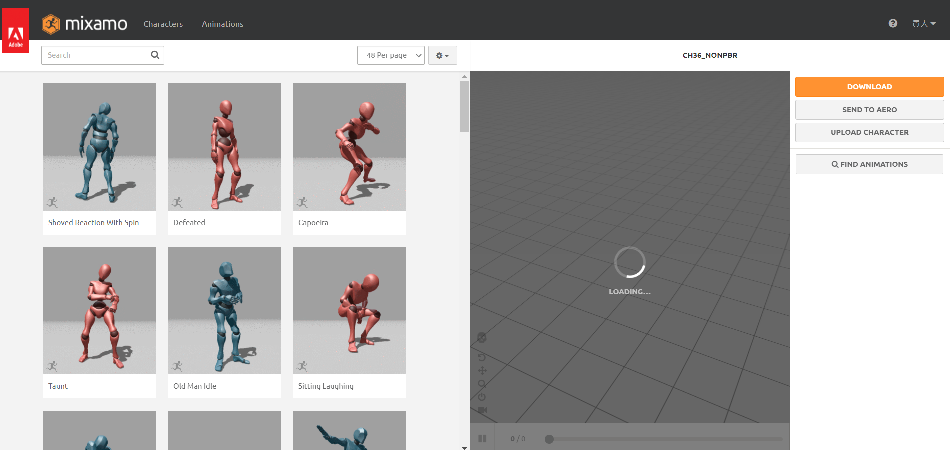Click the list scrollbar down arrow

tap(465, 447)
